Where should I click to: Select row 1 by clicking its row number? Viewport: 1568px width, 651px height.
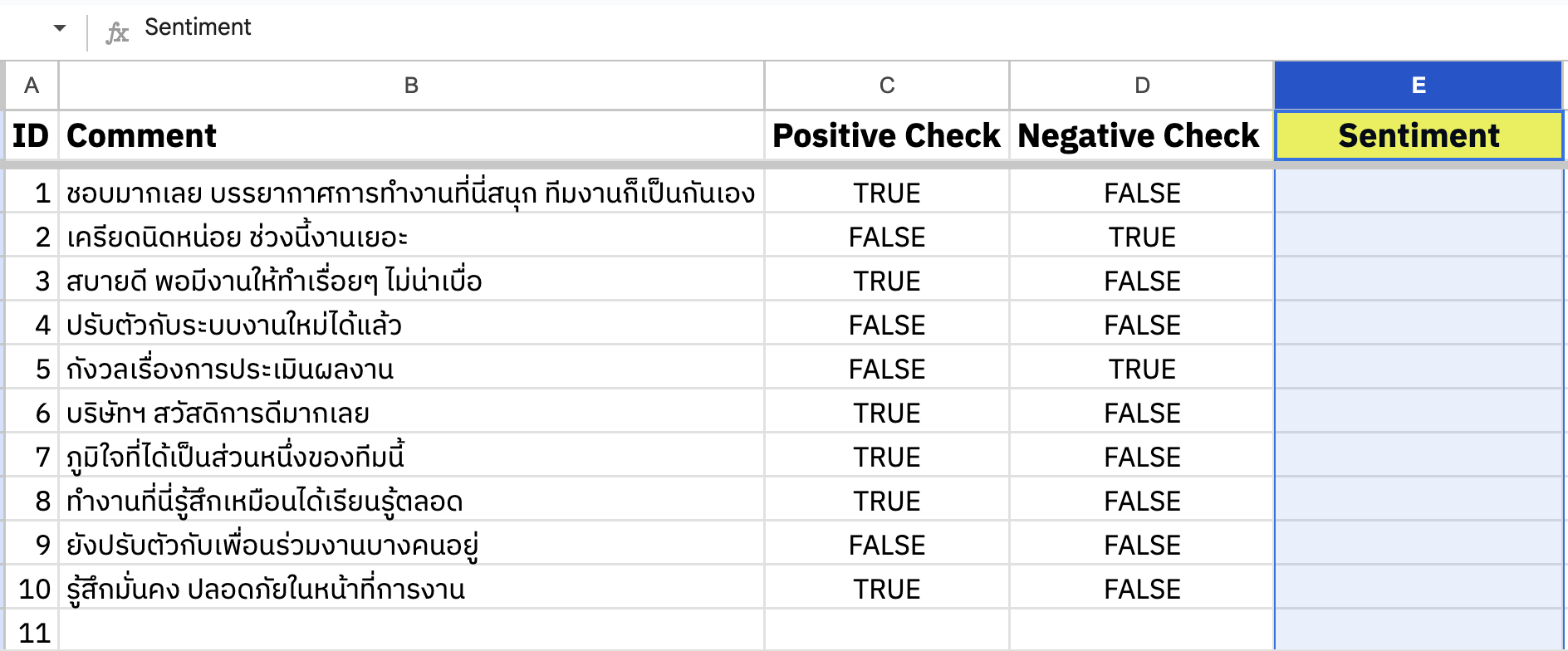[x=31, y=193]
